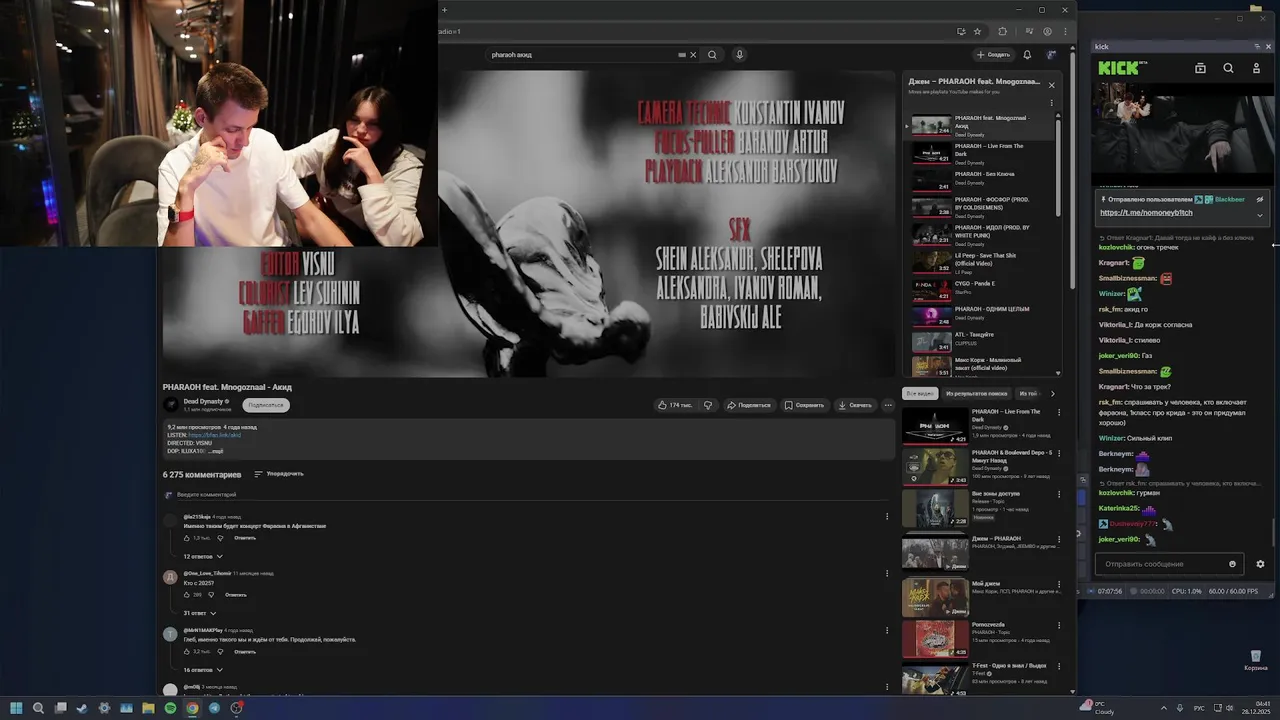Open Chrome media controls icon
Screen dimensions: 1280x720
[x=1031, y=31]
